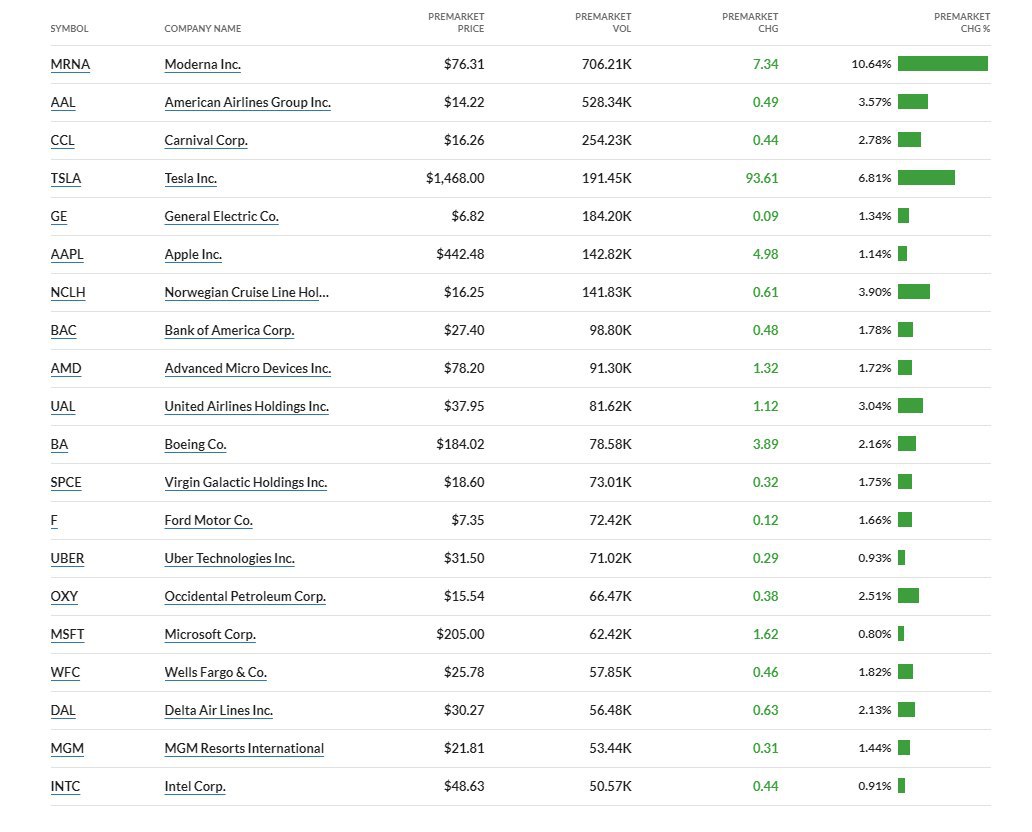Open the UBER symbol link

[x=67, y=559]
